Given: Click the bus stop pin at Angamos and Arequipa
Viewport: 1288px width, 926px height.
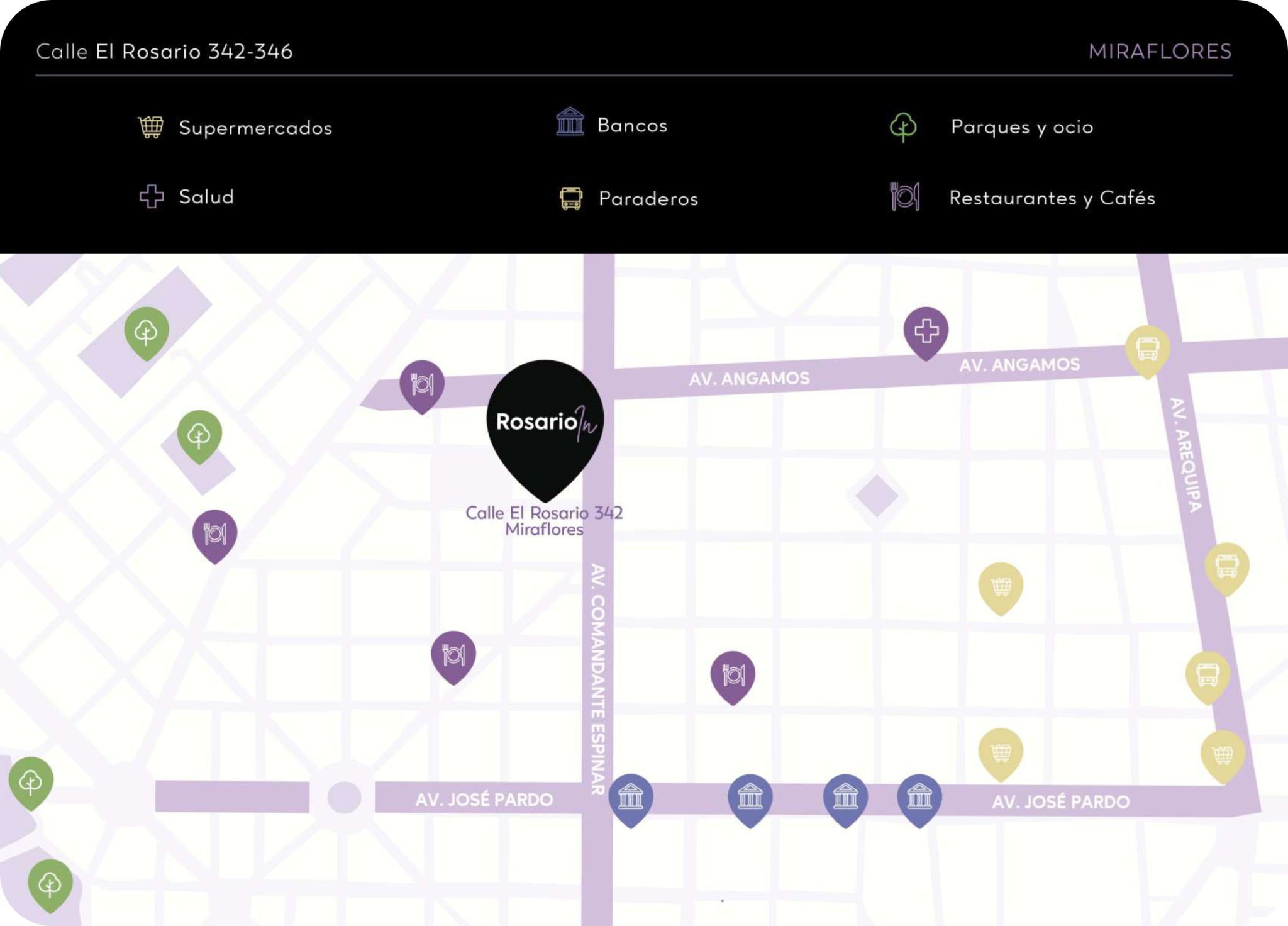Looking at the screenshot, I should (x=1147, y=349).
